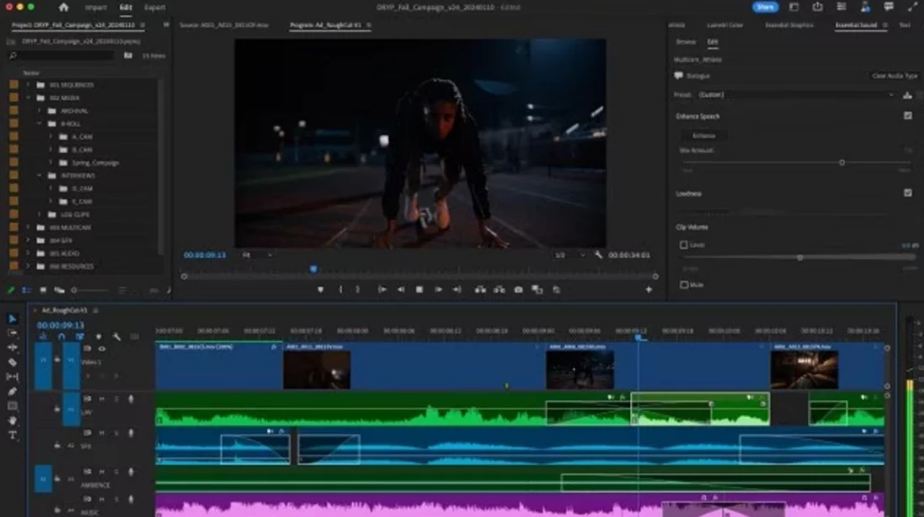Click Extract button in Program monitor
The width and height of the screenshot is (924, 517).
click(x=499, y=289)
